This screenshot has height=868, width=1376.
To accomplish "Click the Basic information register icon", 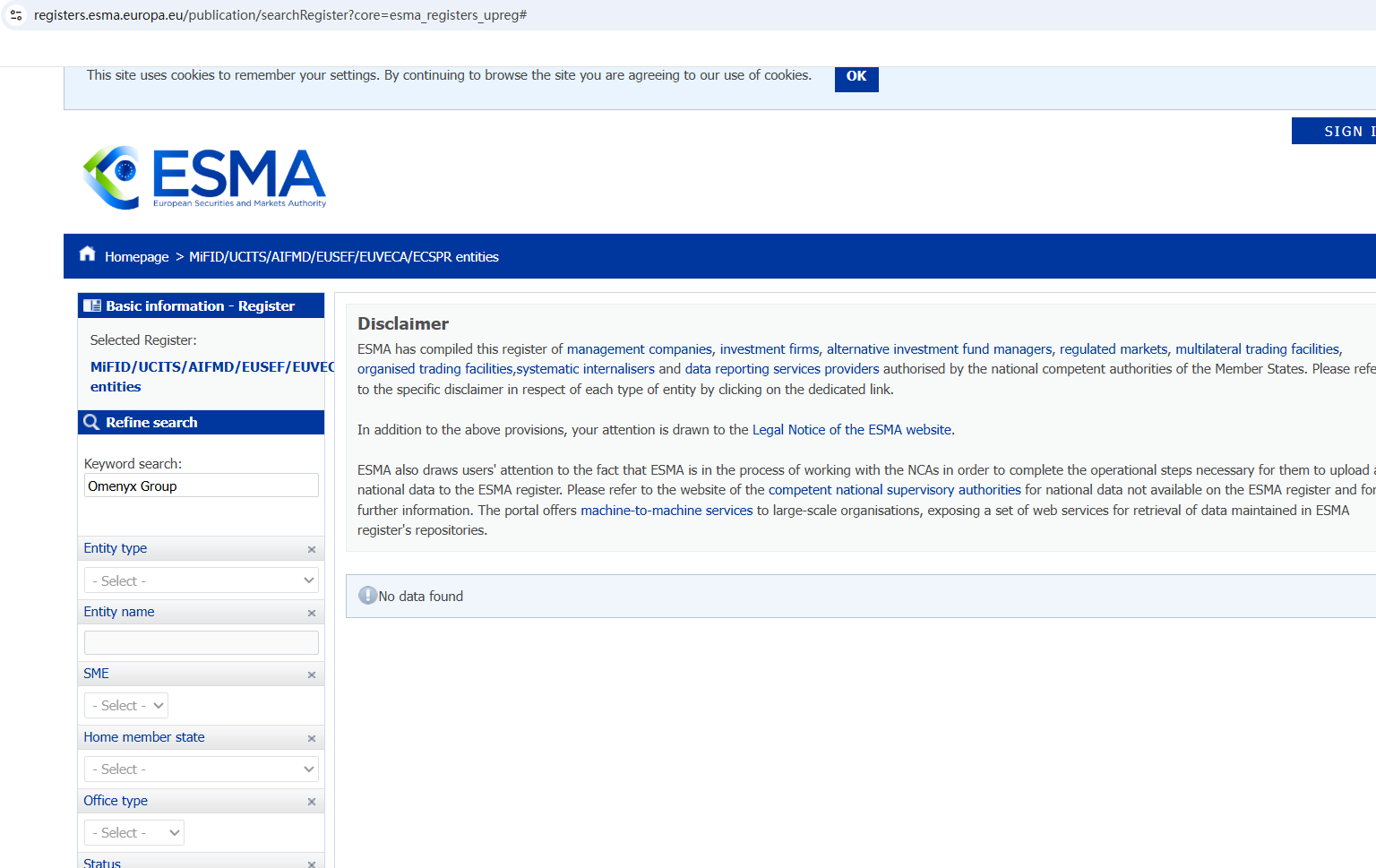I will (92, 305).
